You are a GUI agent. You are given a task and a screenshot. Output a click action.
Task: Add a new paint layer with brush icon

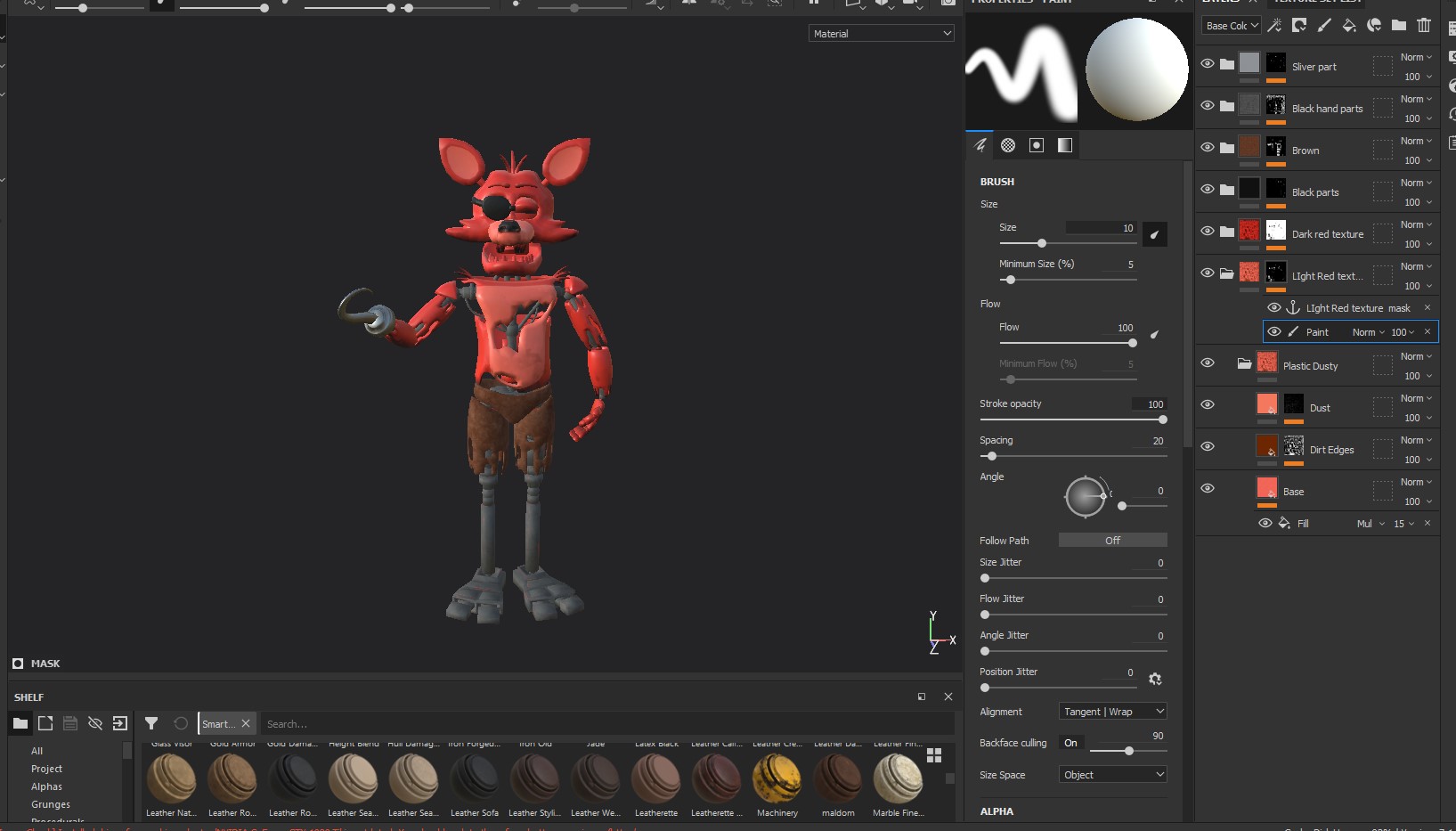coord(1324,25)
